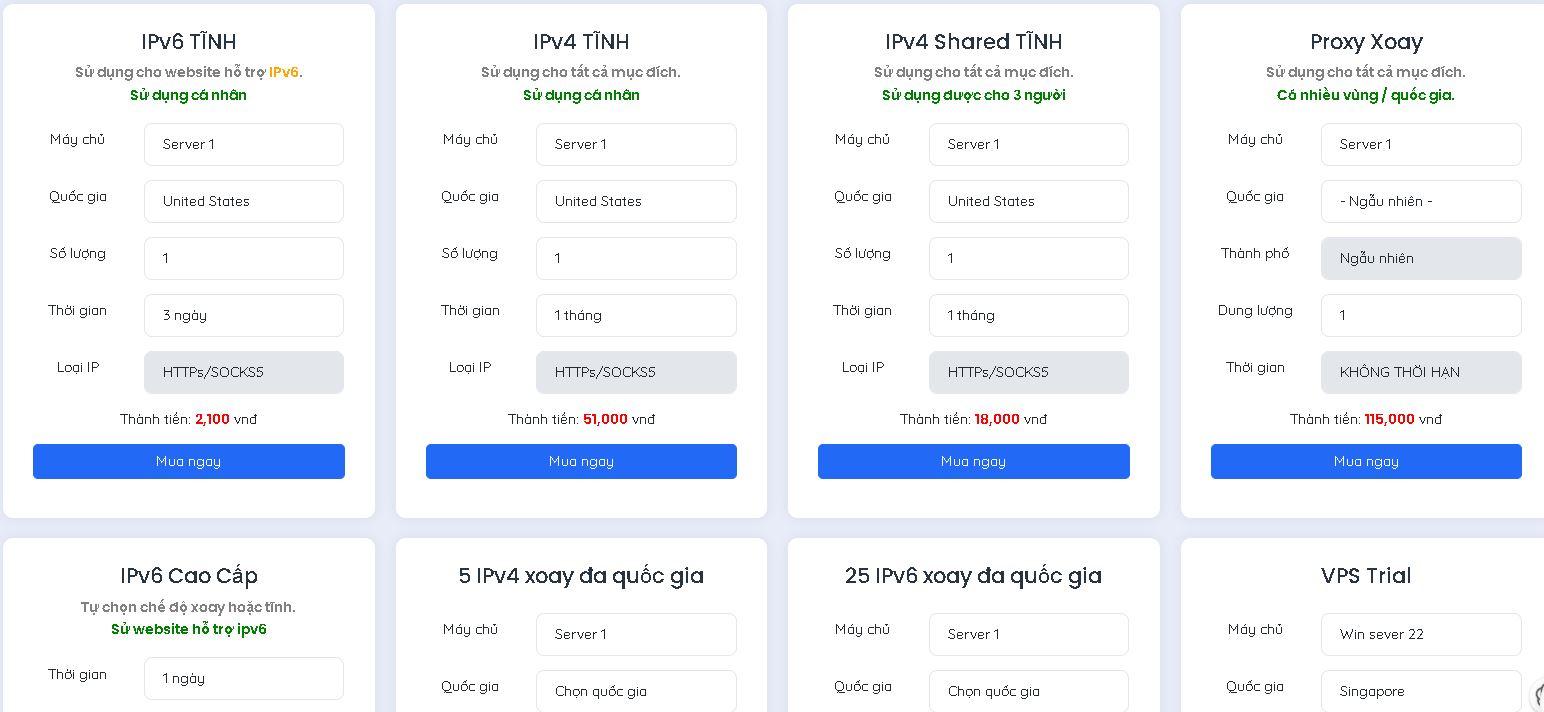This screenshot has height=712, width=1544.
Task: Open Quốc gia dropdown in IPv4 TĨNH
Action: 636,201
